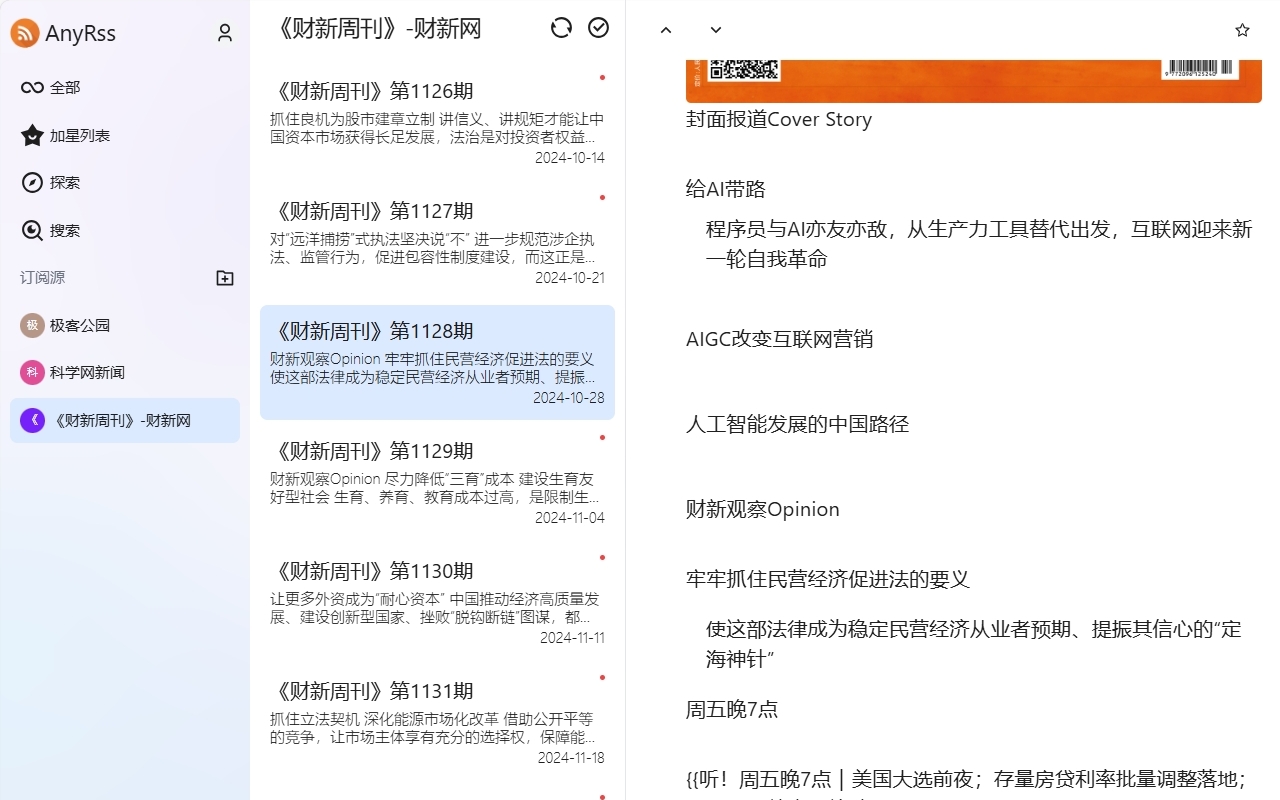The image size is (1280, 800).
Task: Click the star icon beside 加星列表
Action: pos(32,135)
